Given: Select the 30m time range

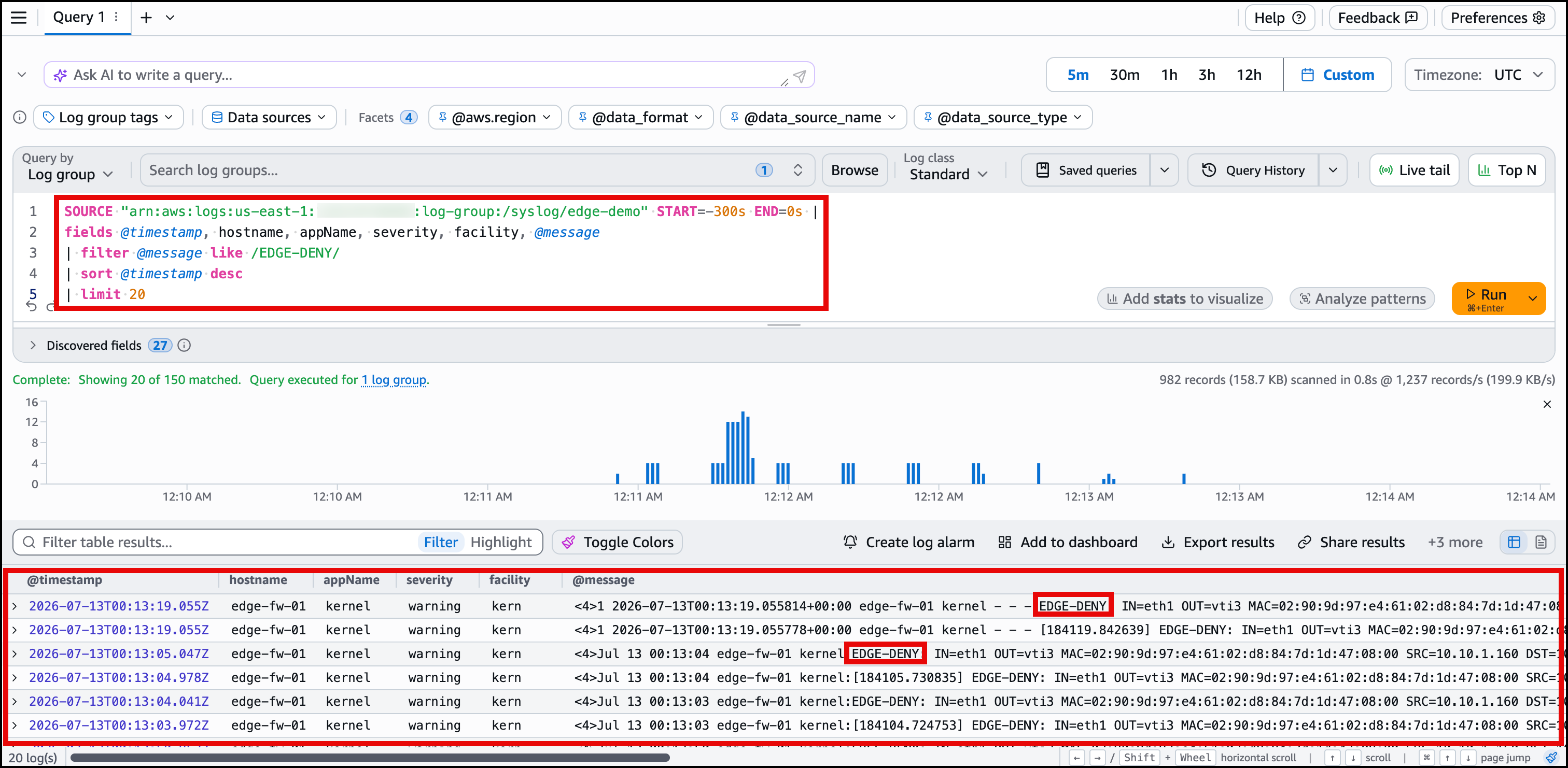Looking at the screenshot, I should 1124,75.
